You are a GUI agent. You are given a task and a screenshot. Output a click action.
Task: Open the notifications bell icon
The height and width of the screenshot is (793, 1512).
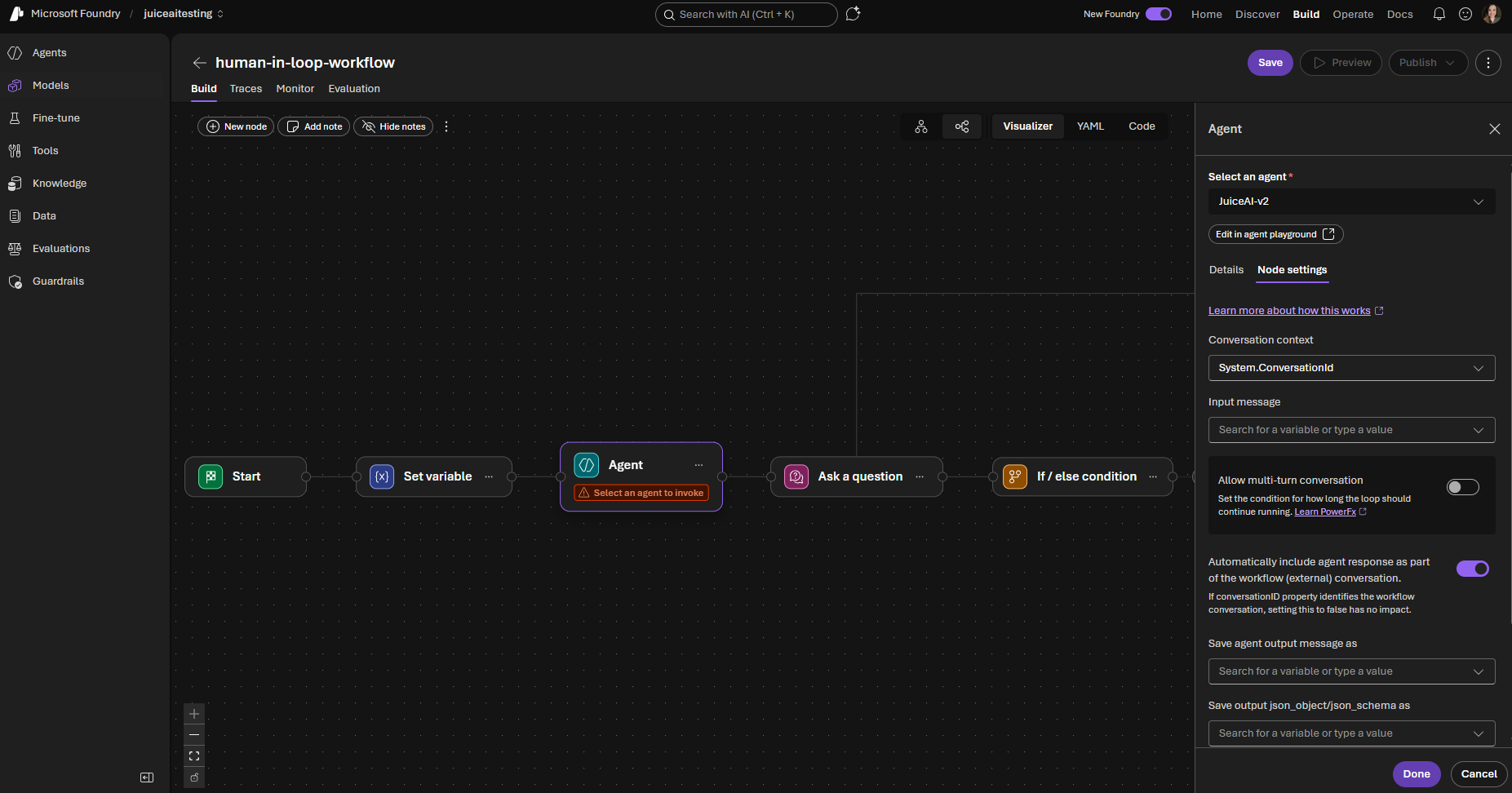tap(1439, 14)
